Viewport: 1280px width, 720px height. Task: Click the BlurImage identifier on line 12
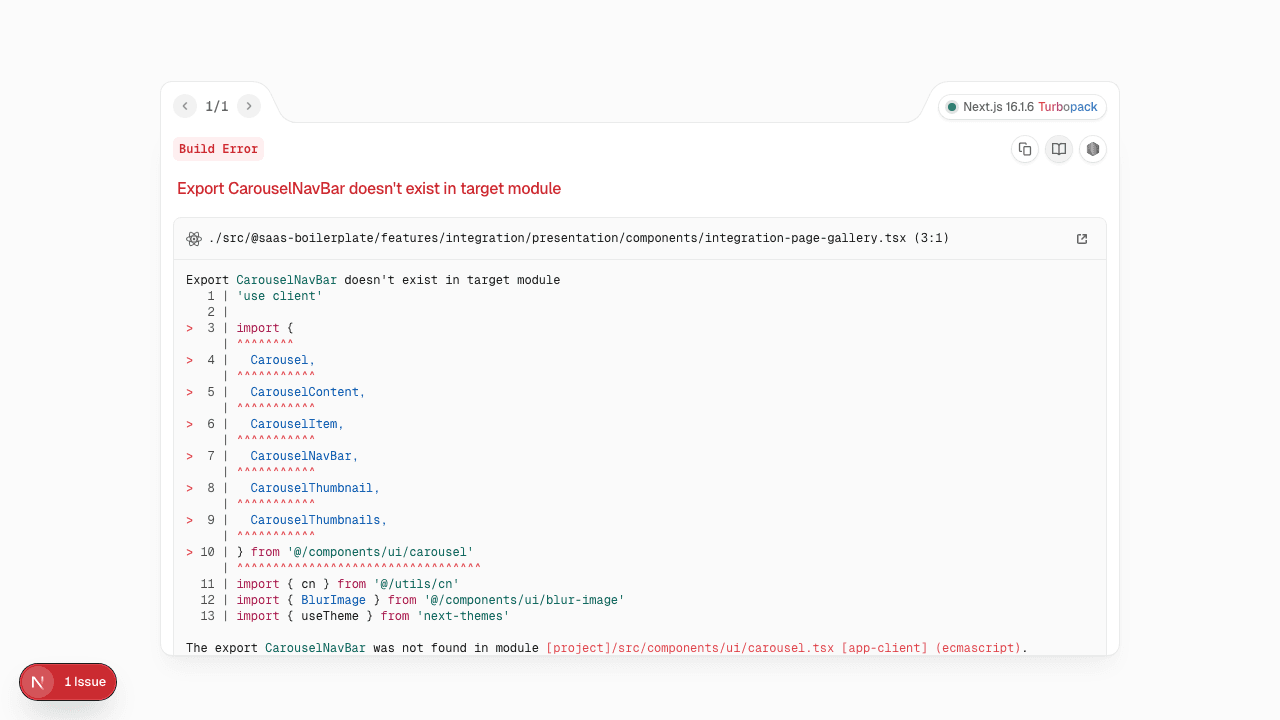[x=333, y=600]
